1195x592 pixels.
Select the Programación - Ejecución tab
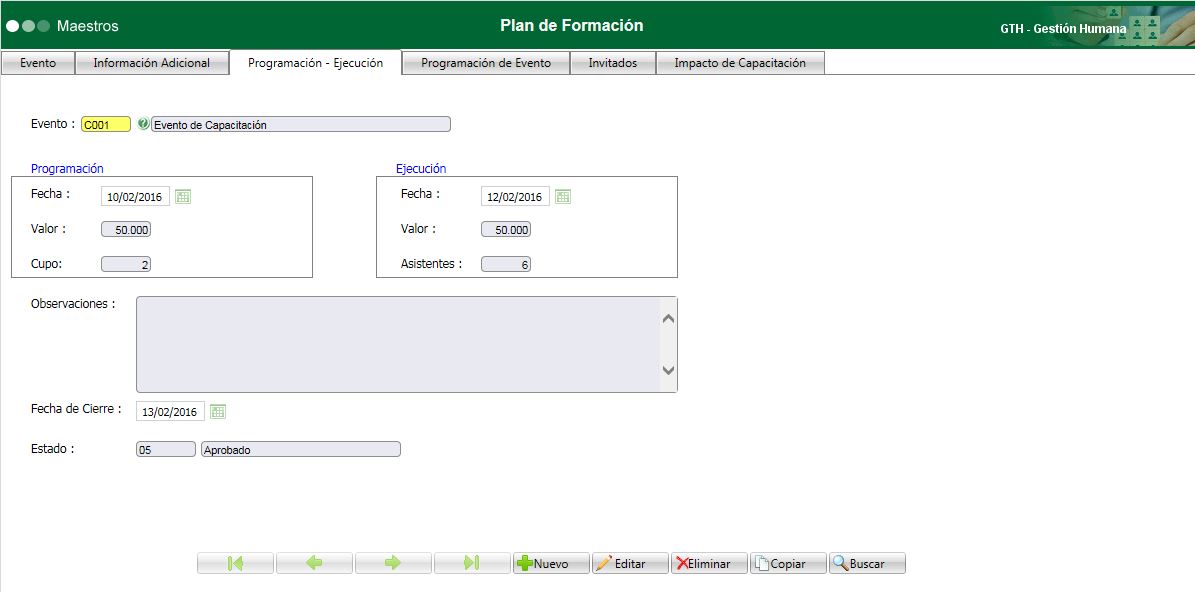(x=316, y=63)
